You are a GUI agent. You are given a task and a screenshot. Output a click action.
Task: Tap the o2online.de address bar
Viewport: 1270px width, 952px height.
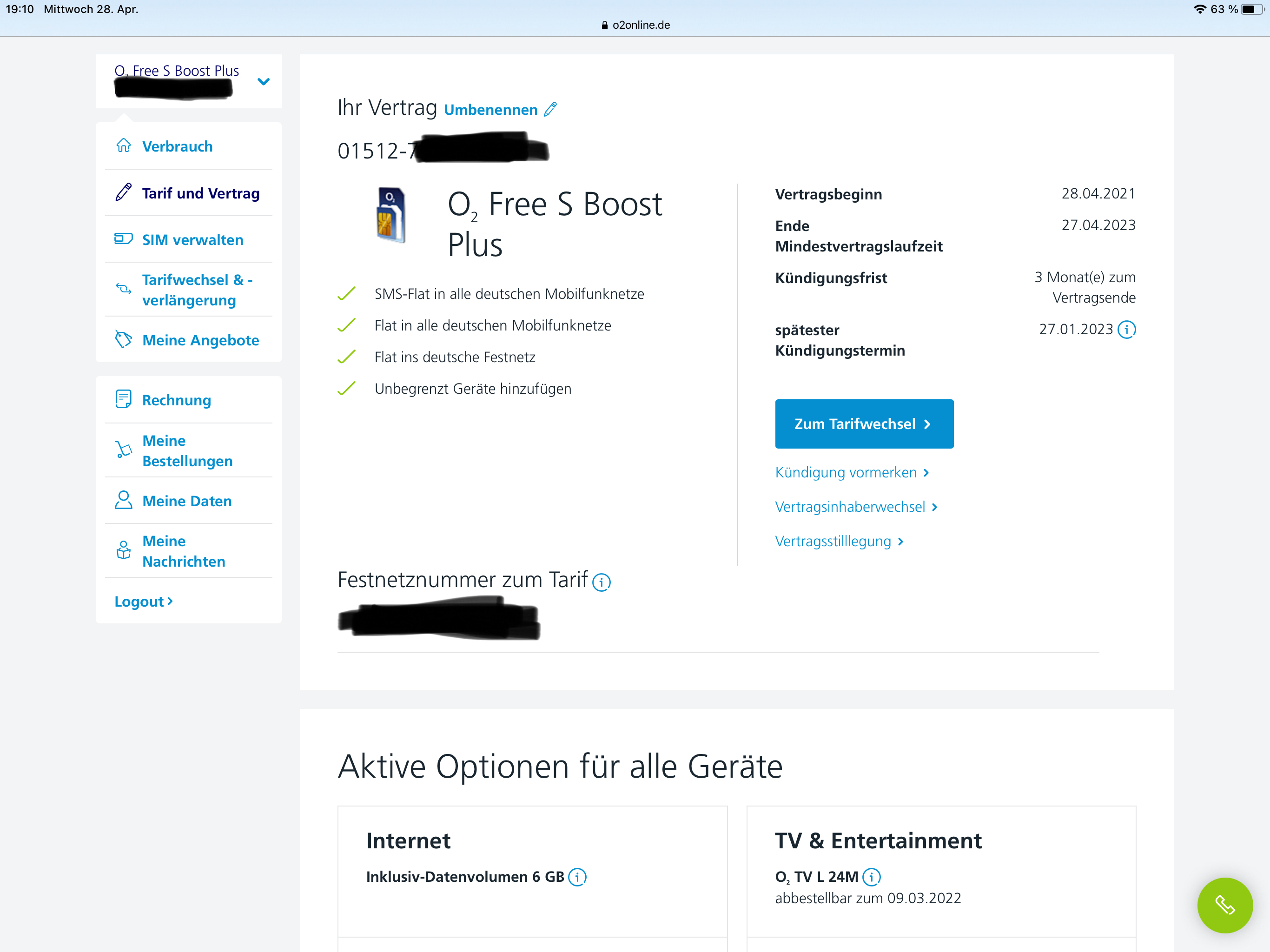635,25
